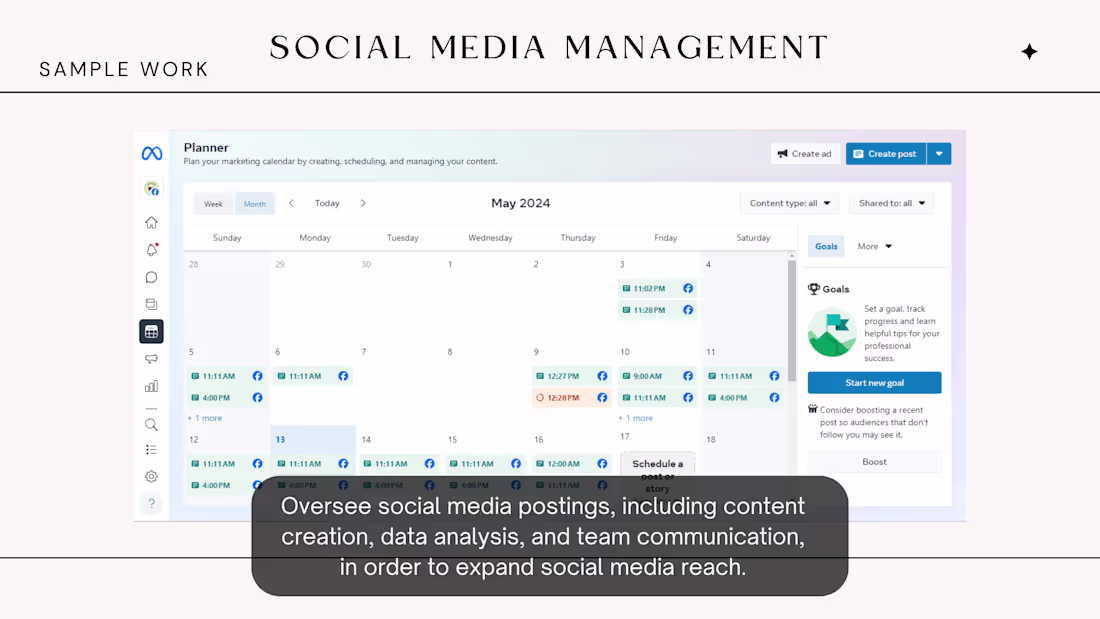Click the Create ad button

(805, 154)
